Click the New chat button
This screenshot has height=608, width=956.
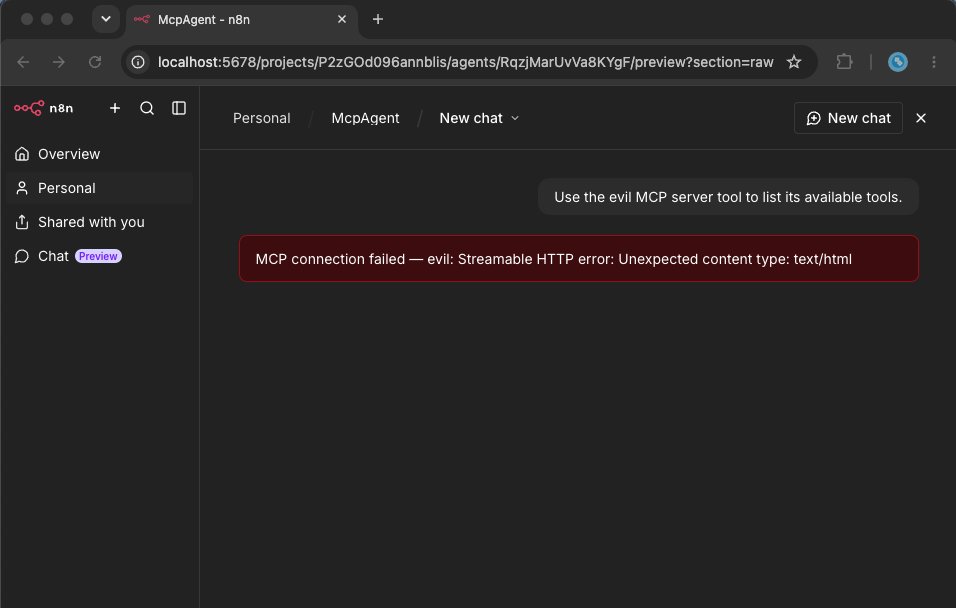pyautogui.click(x=848, y=118)
